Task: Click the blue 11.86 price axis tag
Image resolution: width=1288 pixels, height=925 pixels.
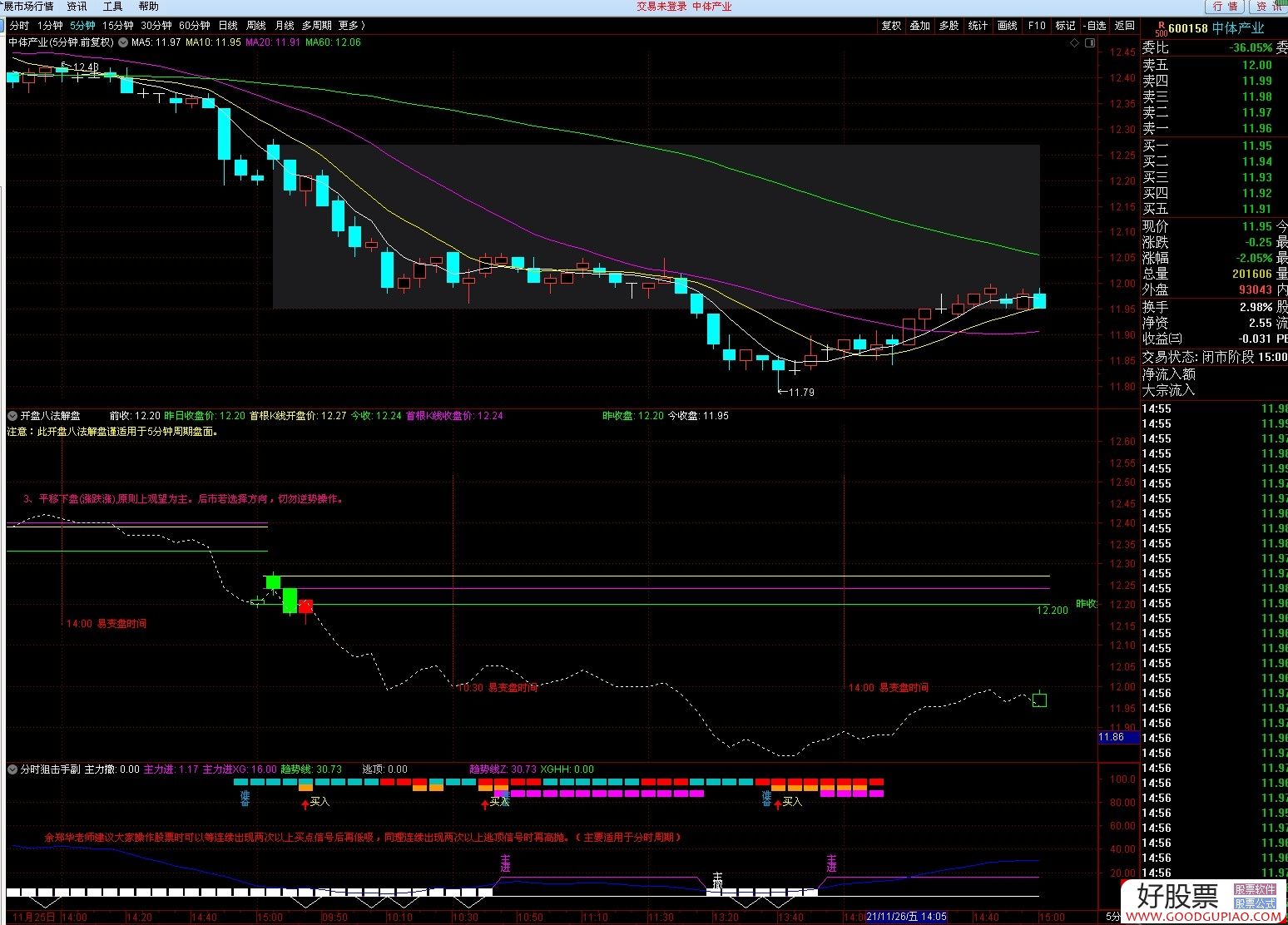Action: coord(1118,737)
